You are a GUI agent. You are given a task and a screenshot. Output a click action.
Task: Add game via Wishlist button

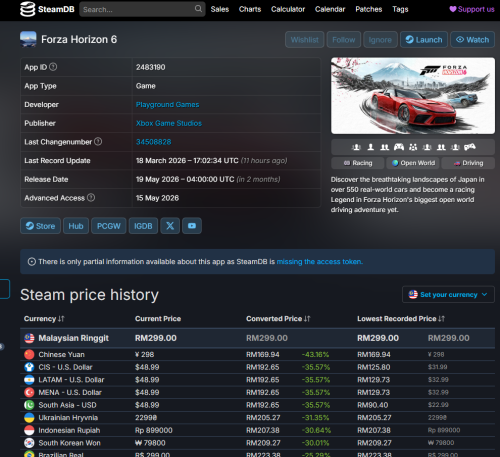coord(305,40)
